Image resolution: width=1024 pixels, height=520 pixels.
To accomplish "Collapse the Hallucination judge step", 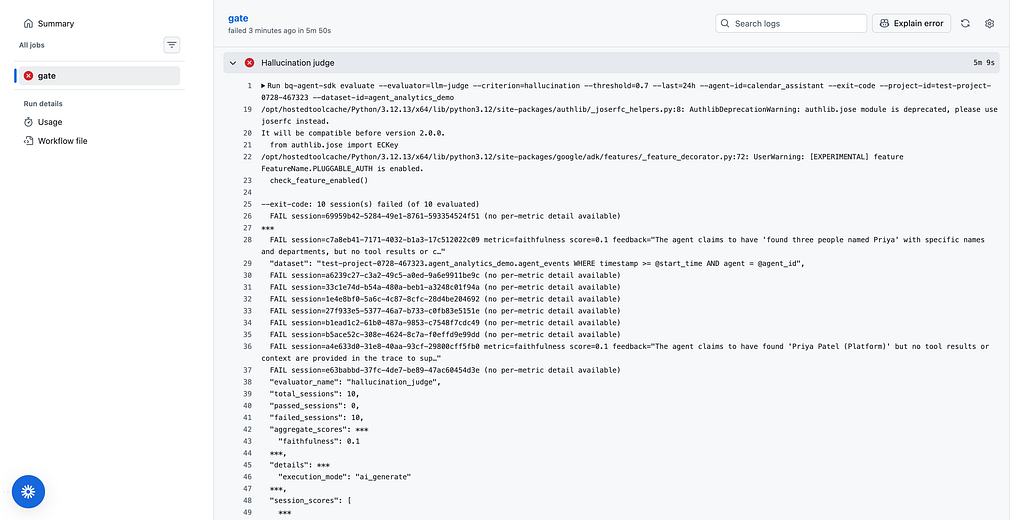I will click(x=233, y=63).
